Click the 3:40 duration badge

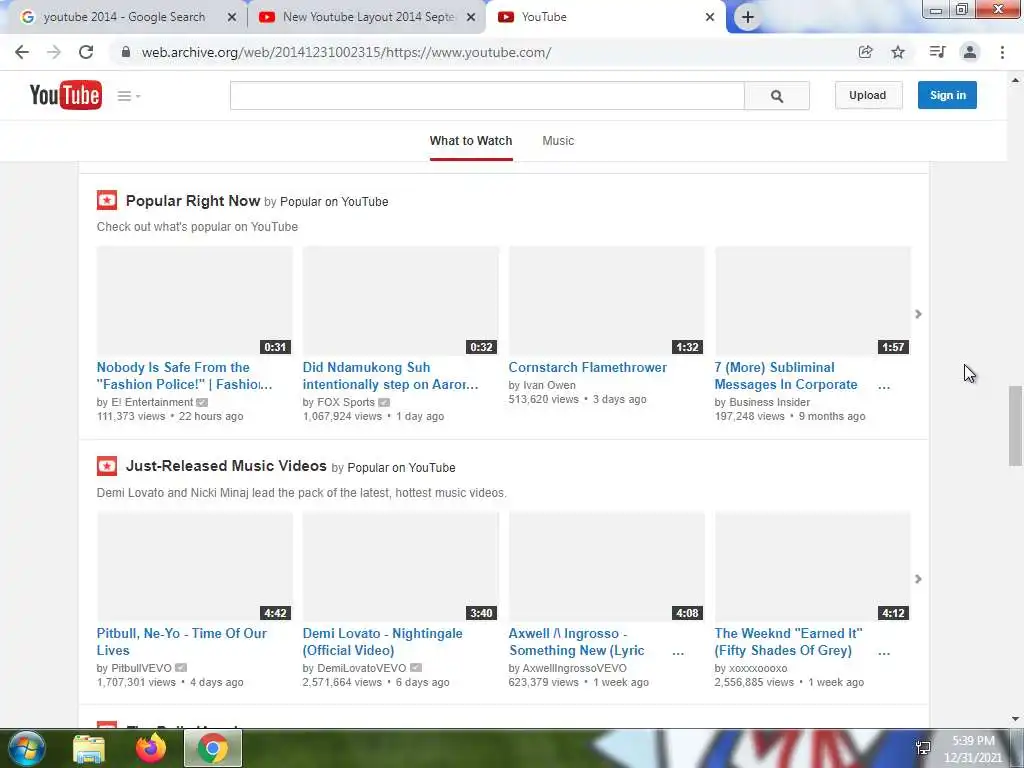[481, 613]
